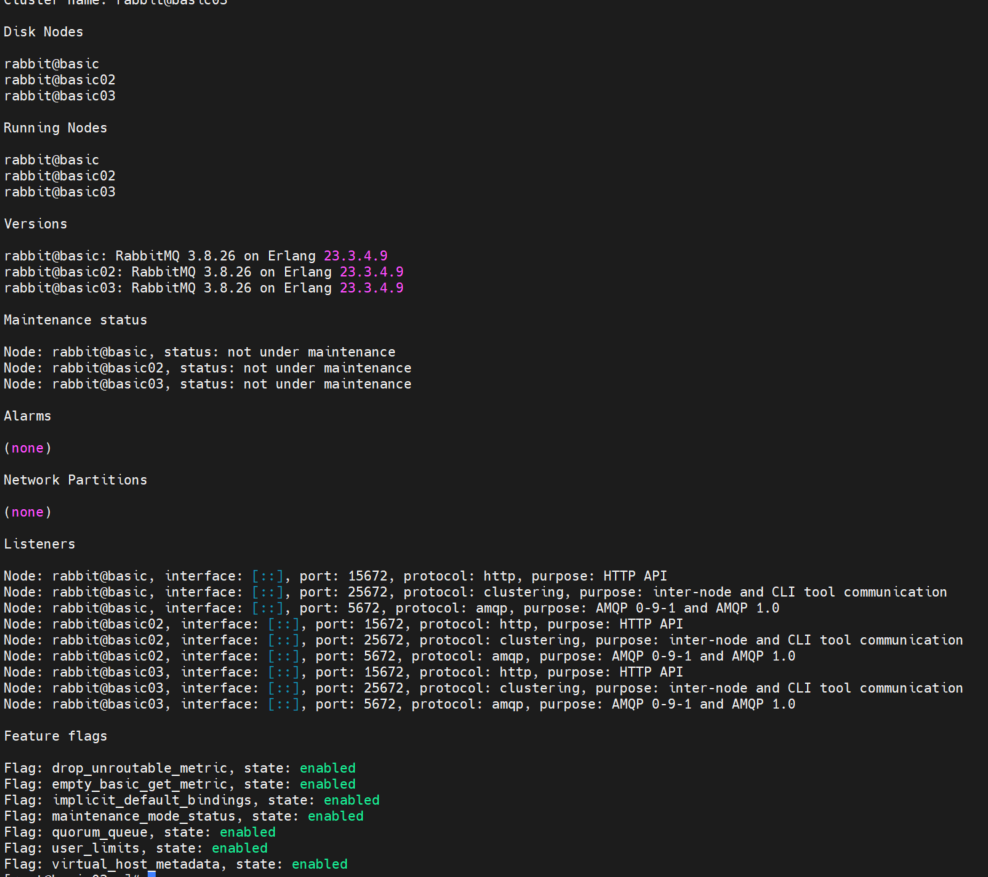Viewport: 988px width, 877px height.
Task: Click port 25672 on the rabbit@basic02 listener line
Action: point(383,640)
